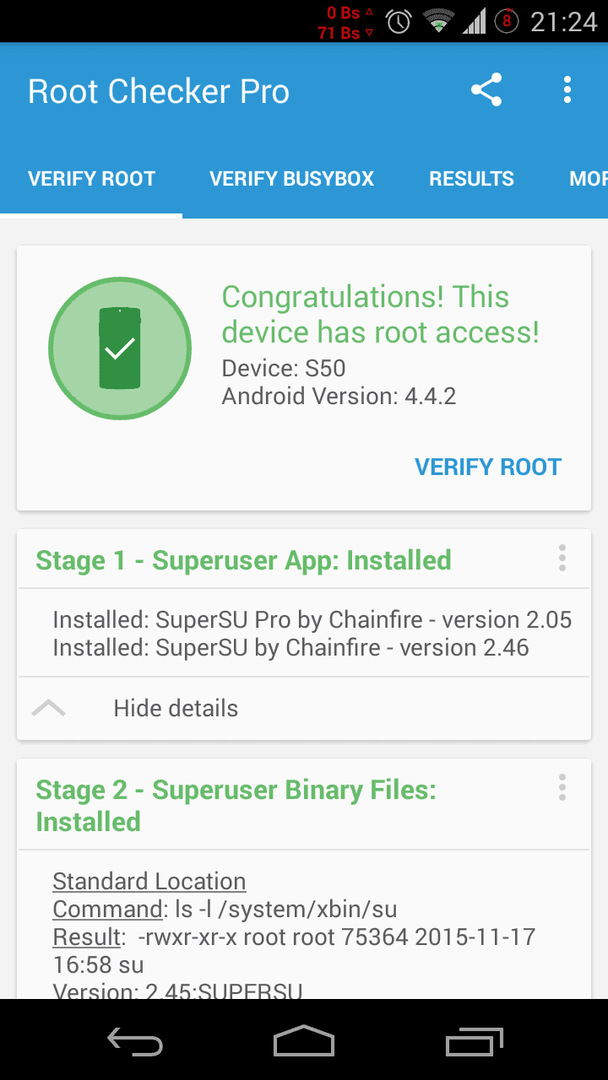The height and width of the screenshot is (1080, 608).
Task: Open Stage 1 card options menu
Action: (562, 558)
